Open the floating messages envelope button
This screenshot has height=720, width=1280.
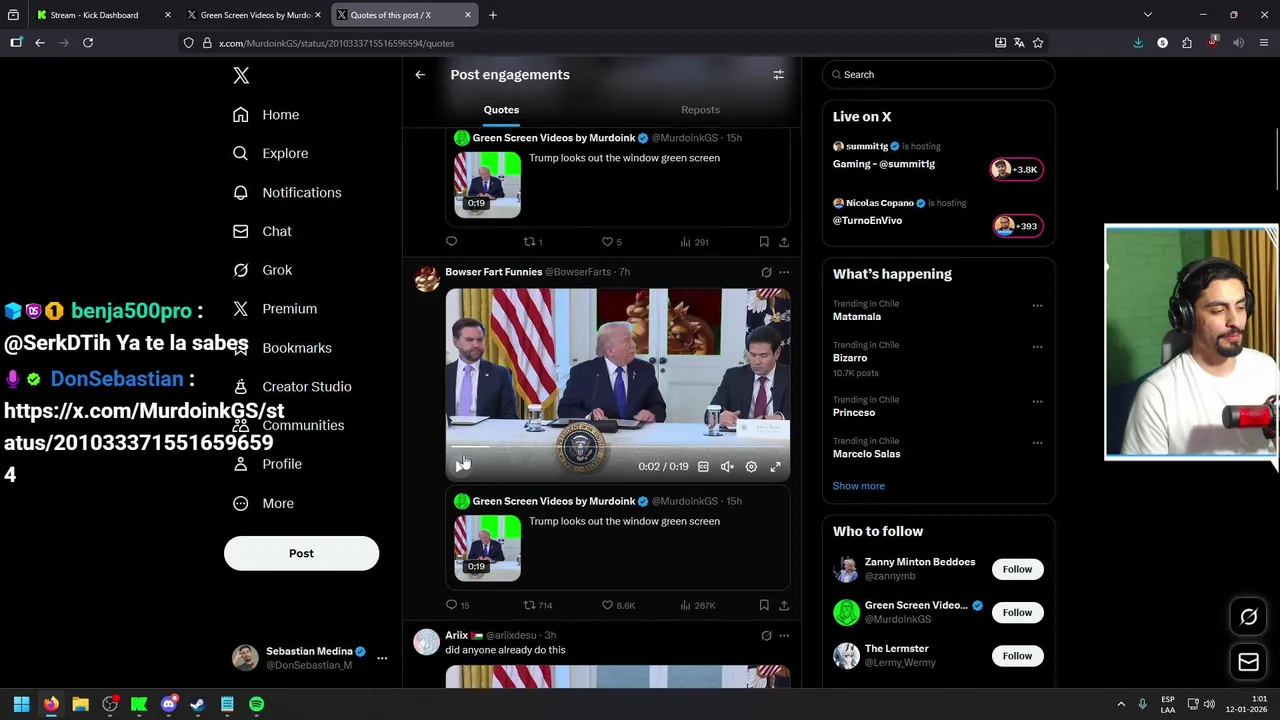[1248, 661]
